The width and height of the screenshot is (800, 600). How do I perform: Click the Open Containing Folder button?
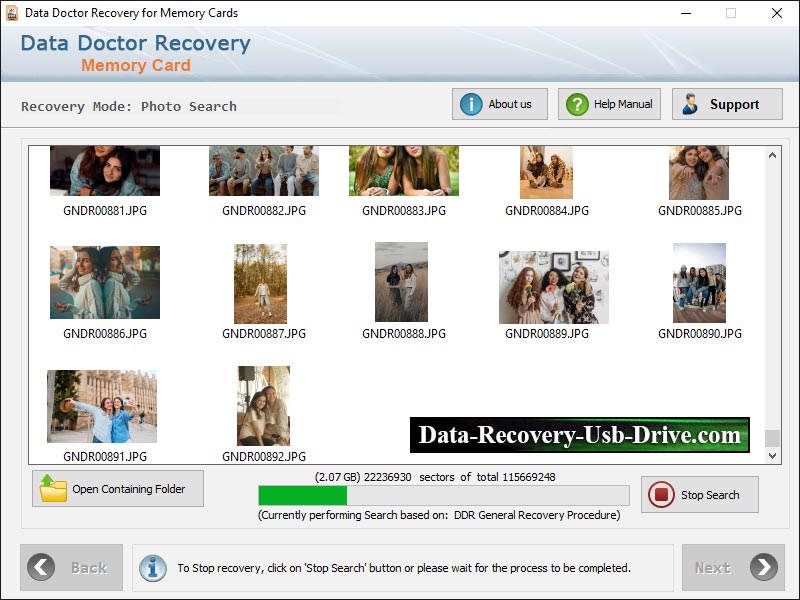click(117, 488)
